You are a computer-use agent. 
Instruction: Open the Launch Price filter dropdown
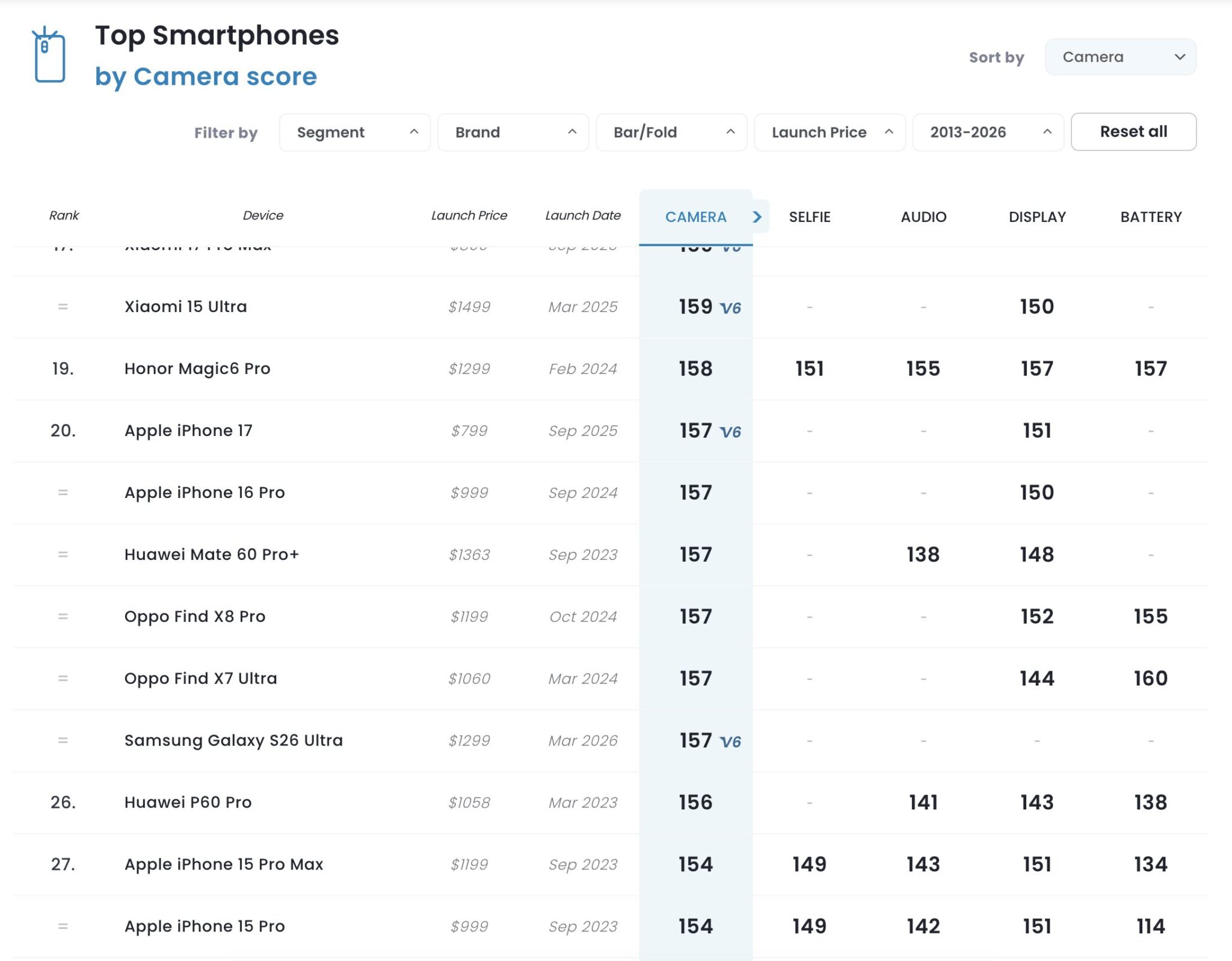[830, 132]
